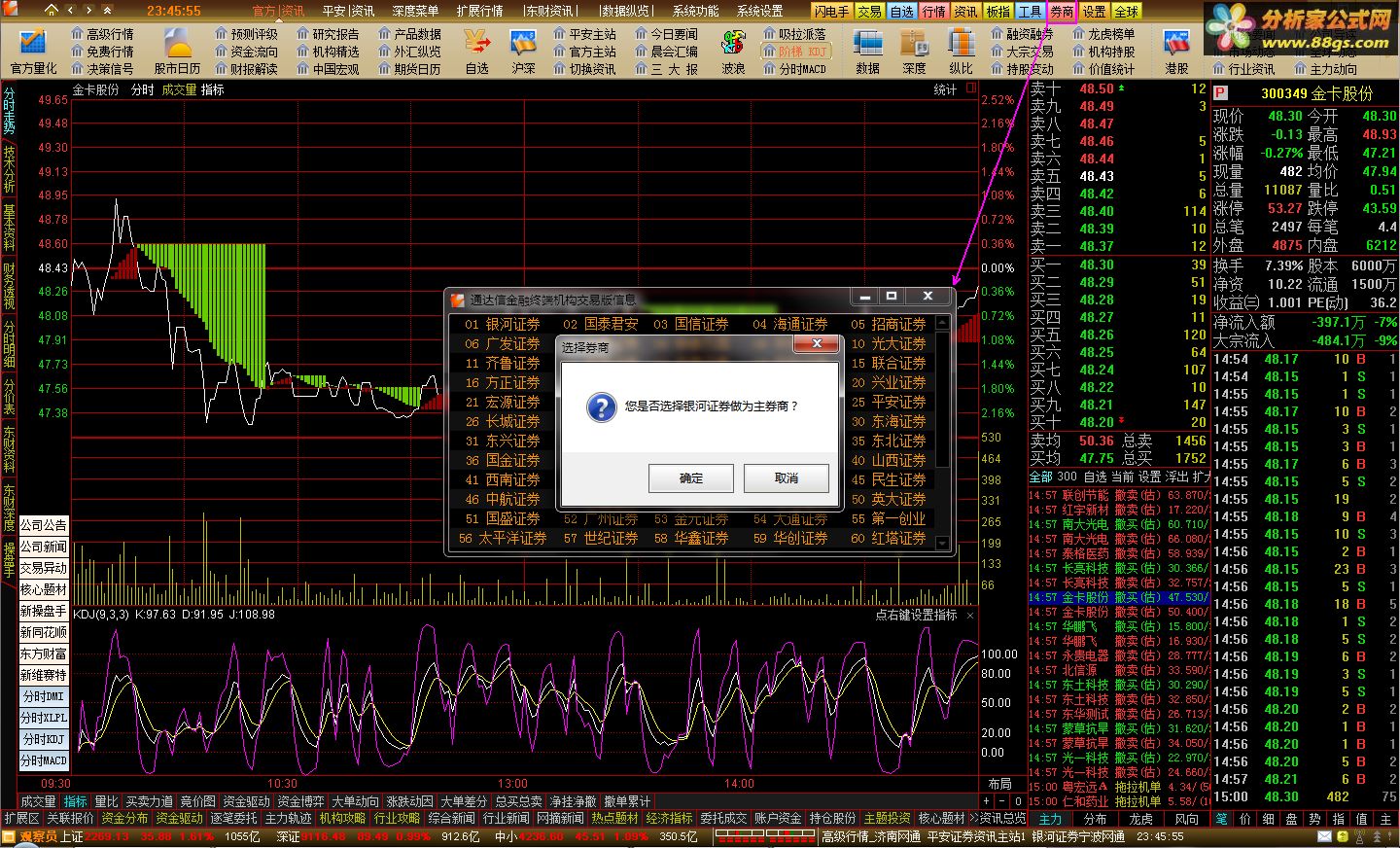Toggle the 分时XLFL side button
1400x848 pixels.
(x=44, y=718)
